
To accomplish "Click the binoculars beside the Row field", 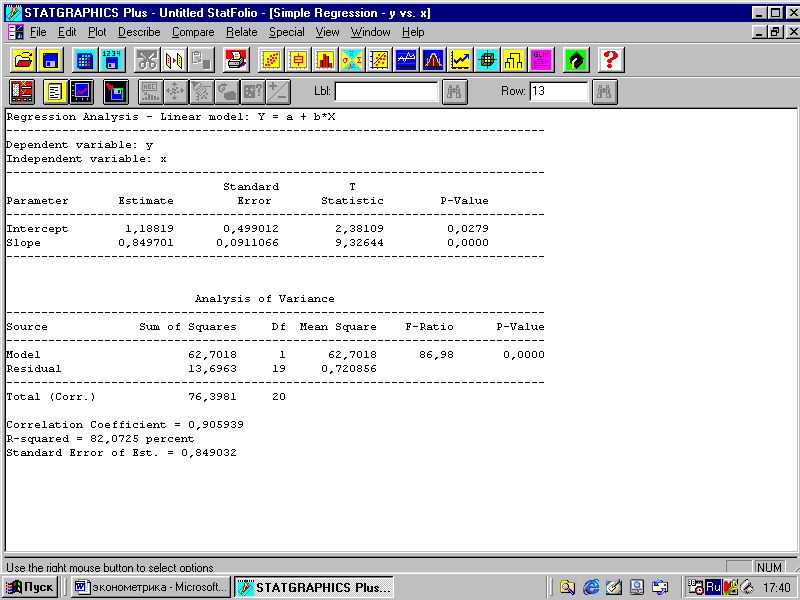I will tap(605, 92).
